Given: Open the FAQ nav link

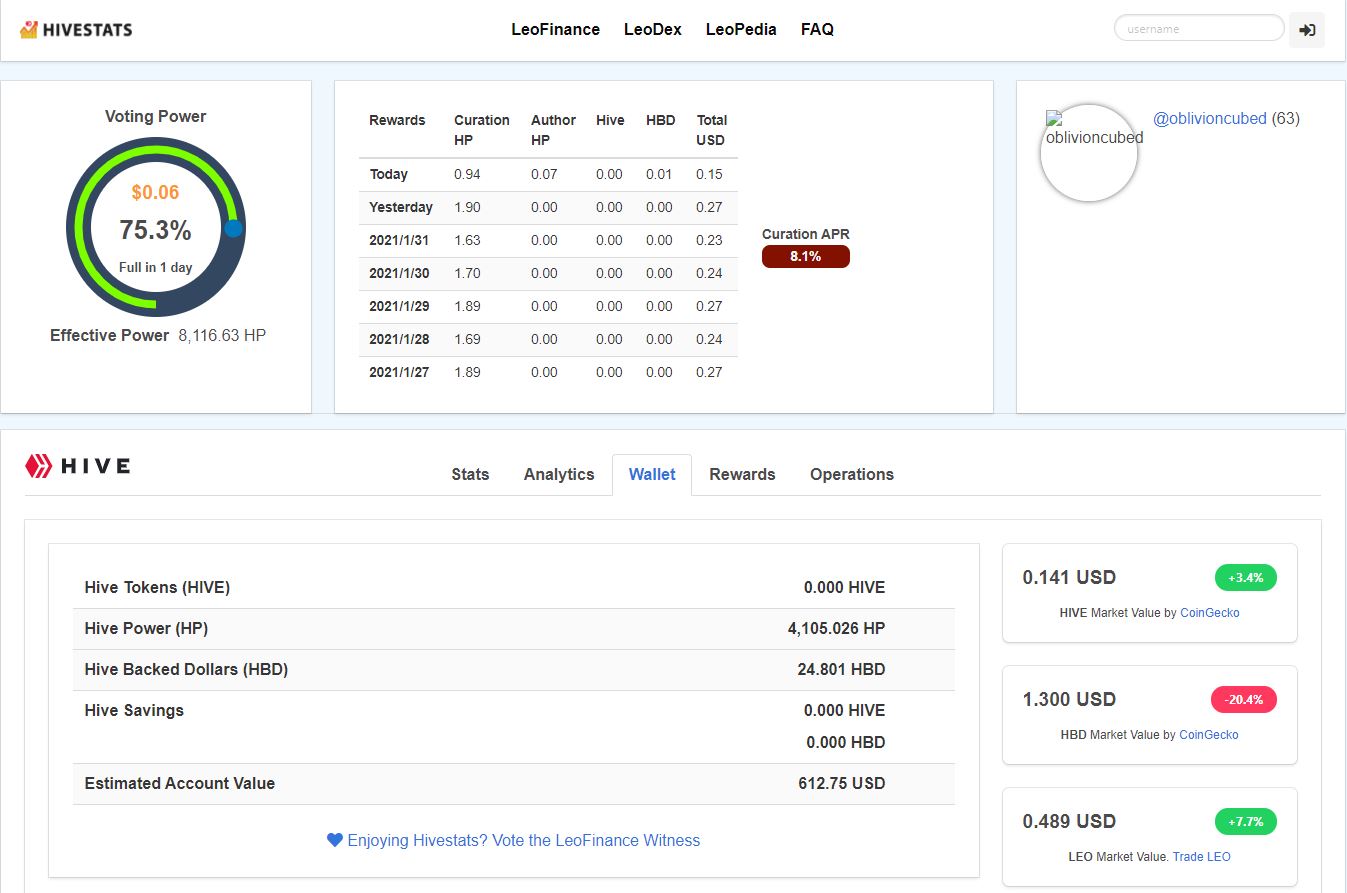Looking at the screenshot, I should click(x=817, y=29).
